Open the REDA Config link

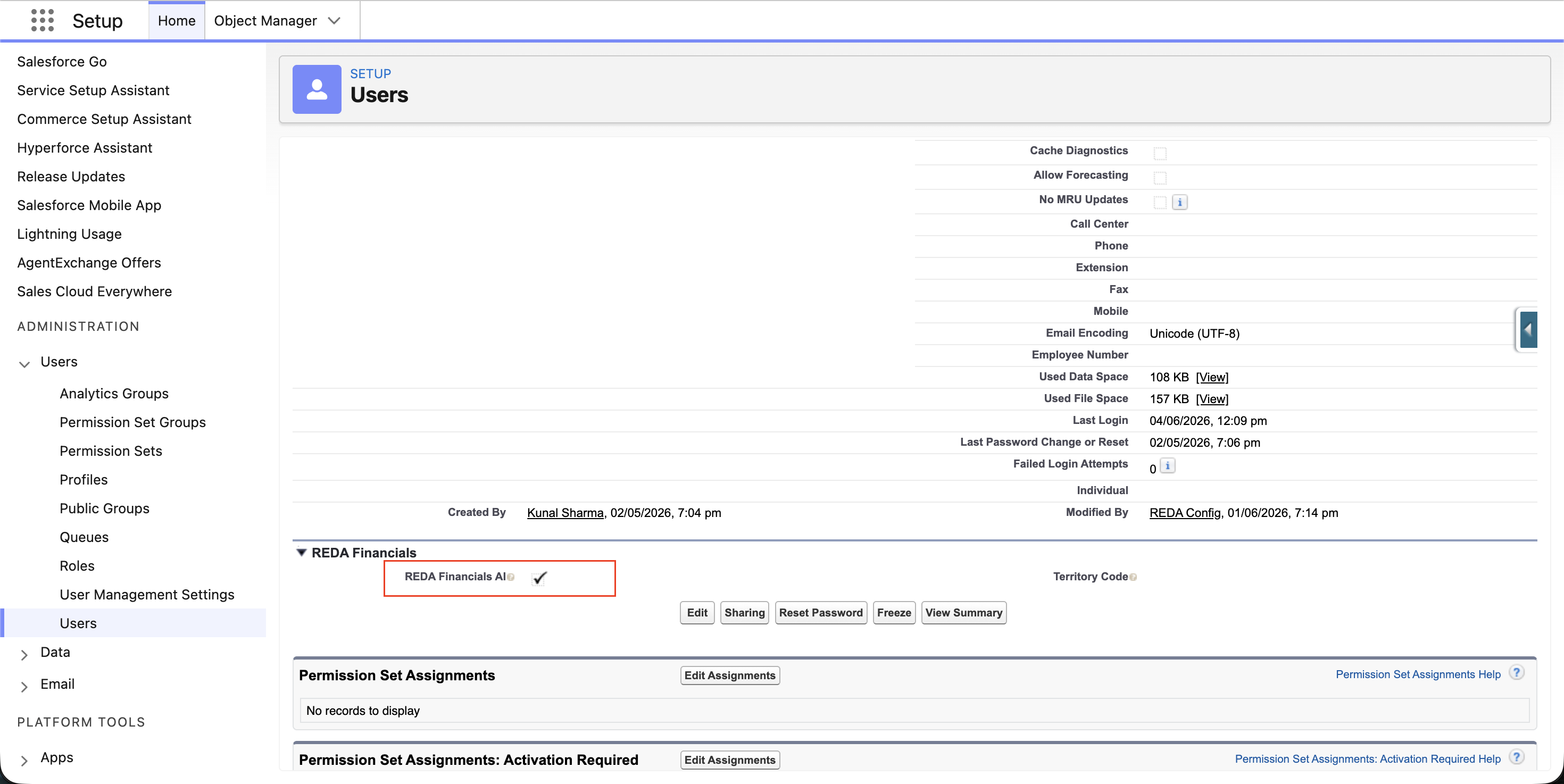pos(1185,513)
